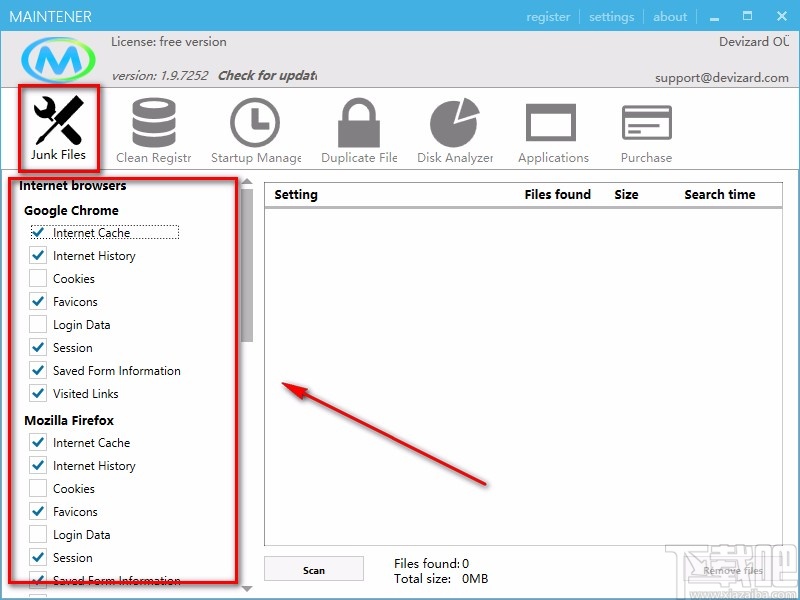
Task: Sort results by Size column header
Action: (627, 194)
